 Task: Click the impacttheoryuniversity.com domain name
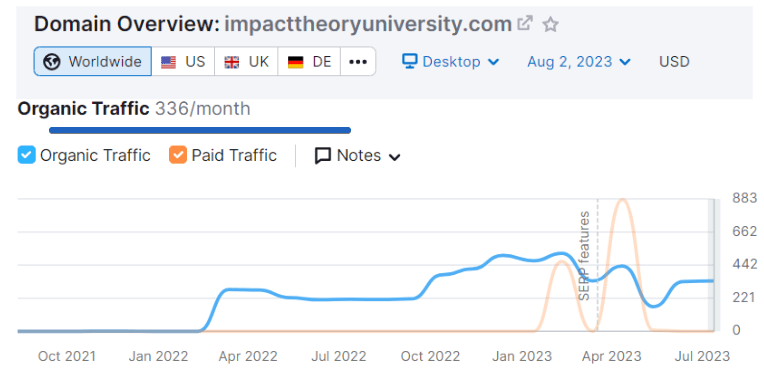[x=368, y=23]
